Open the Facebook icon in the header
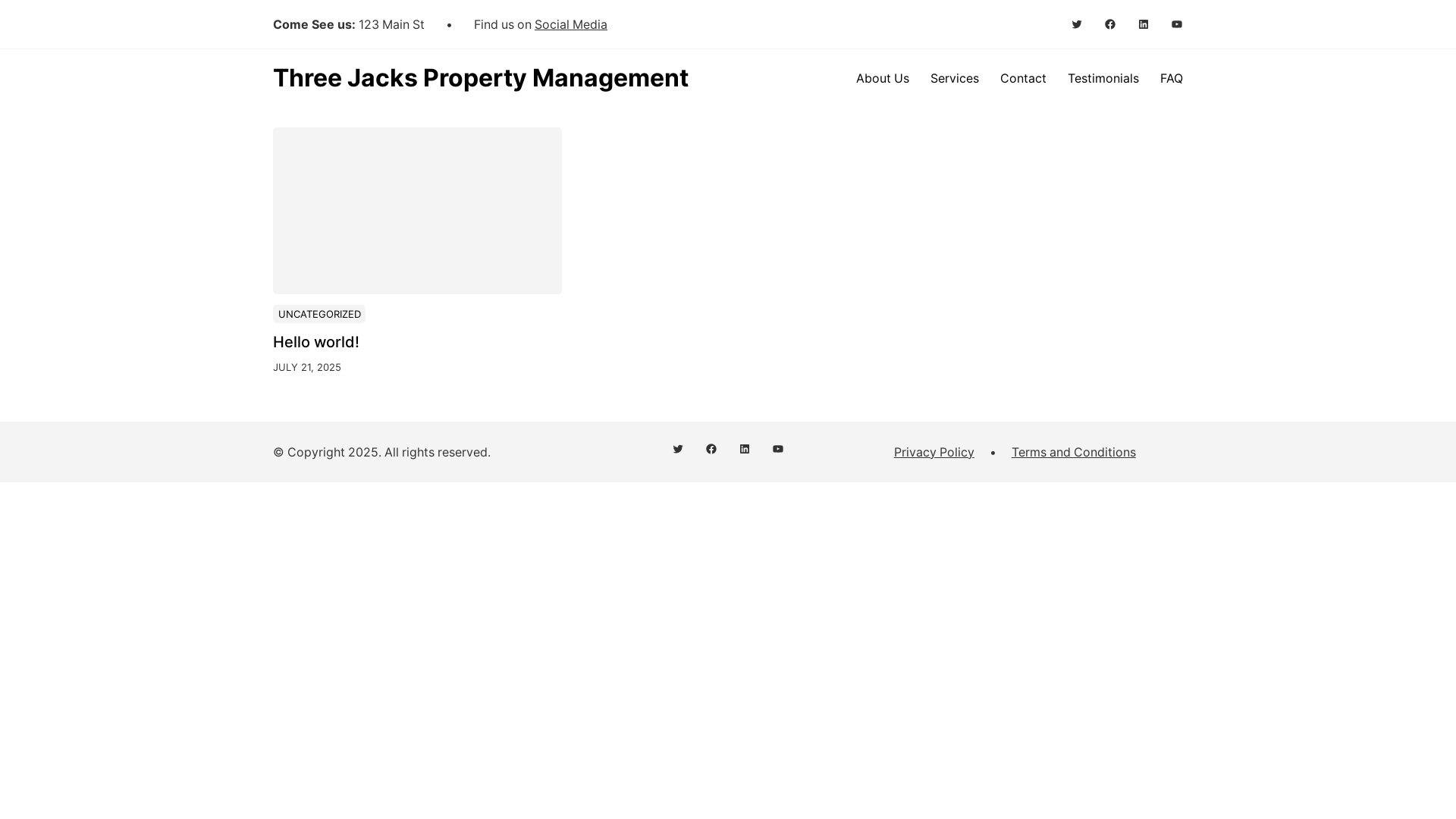 click(x=1110, y=24)
